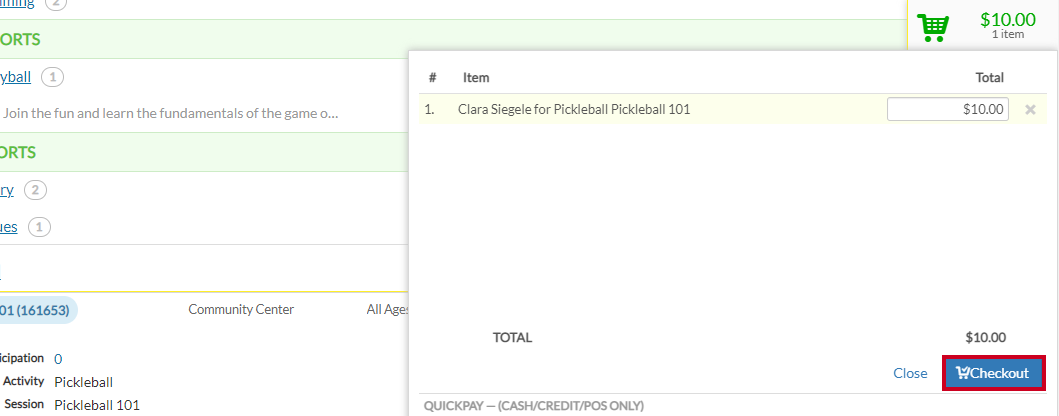
Task: Click the green shopping cart icon
Action: 933,28
